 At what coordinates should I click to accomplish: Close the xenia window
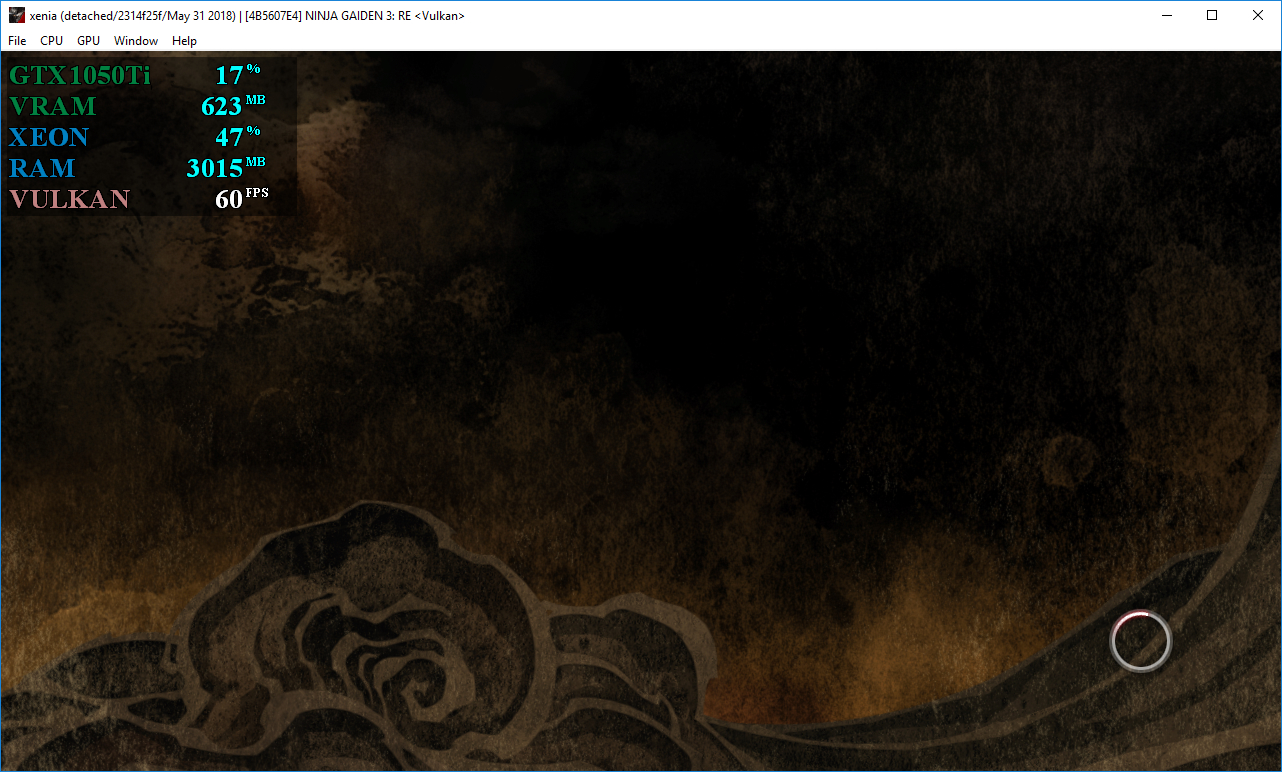(x=1258, y=15)
